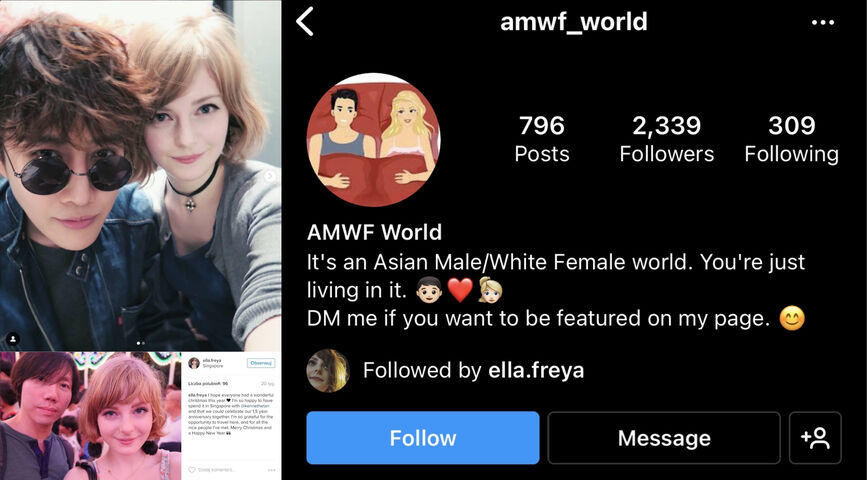Open the three-dot more options menu
The image size is (867, 480).
click(x=823, y=23)
